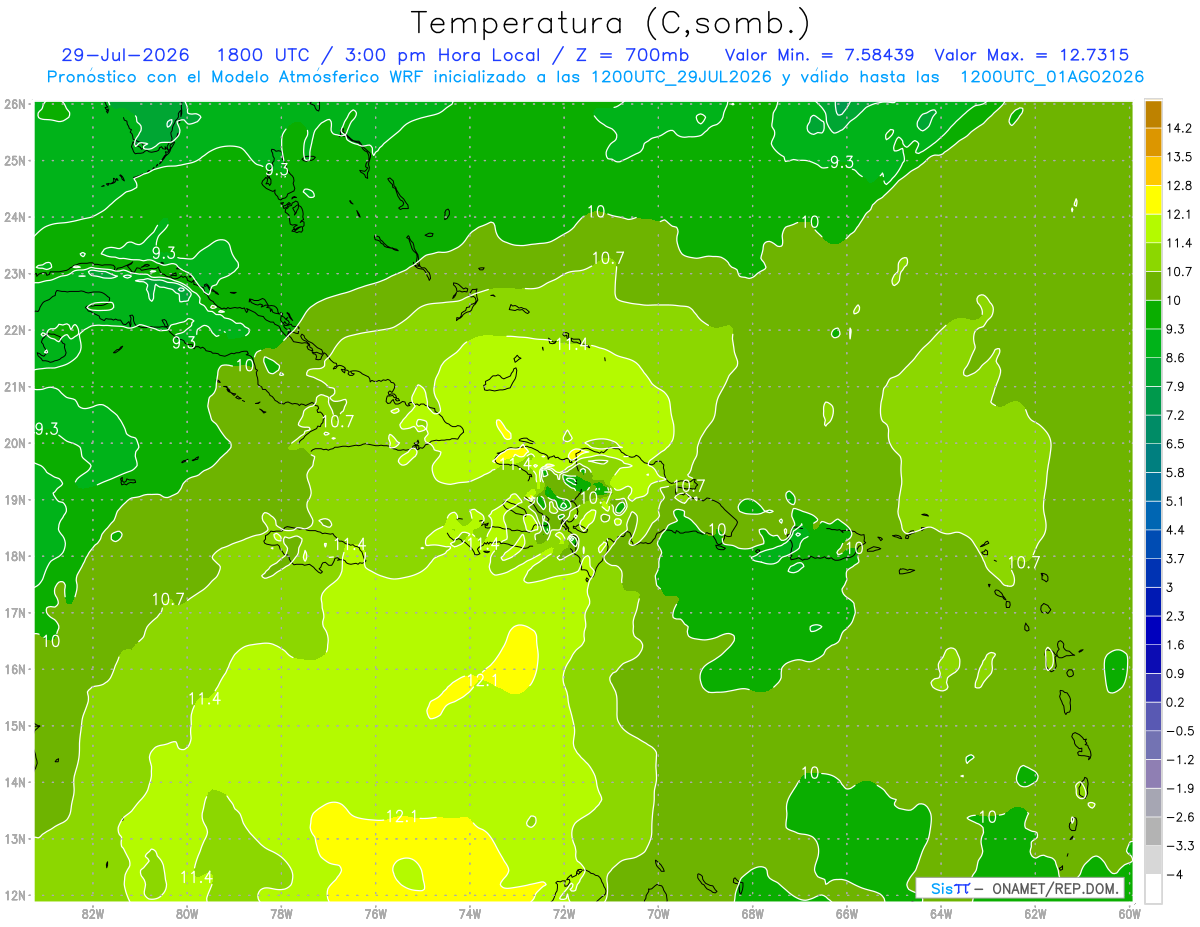Click the '3.7' colorbar label
Viewport: 1200px width, 927px height.
pos(1176,558)
